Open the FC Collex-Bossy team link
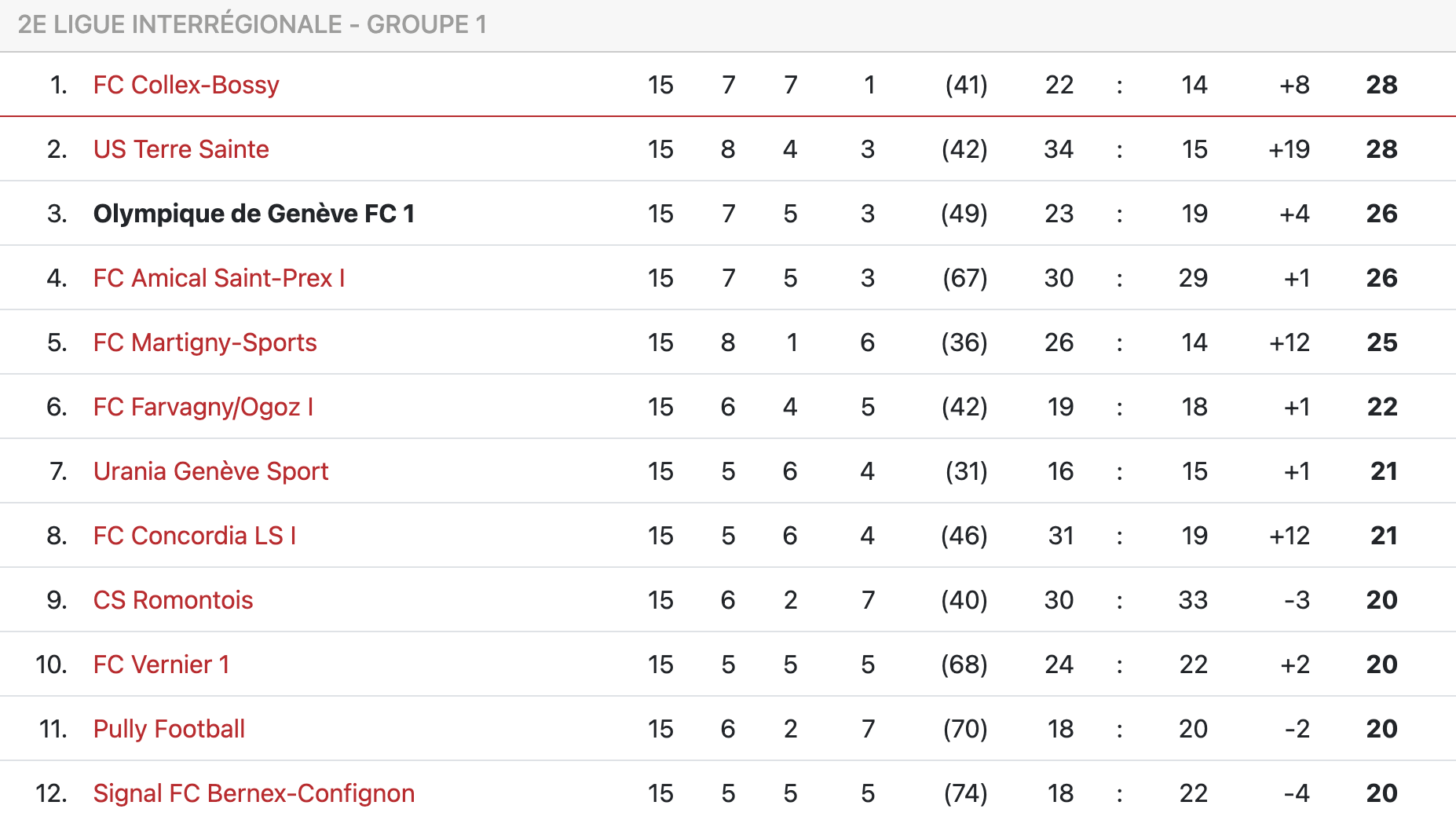1456x820 pixels. [186, 85]
